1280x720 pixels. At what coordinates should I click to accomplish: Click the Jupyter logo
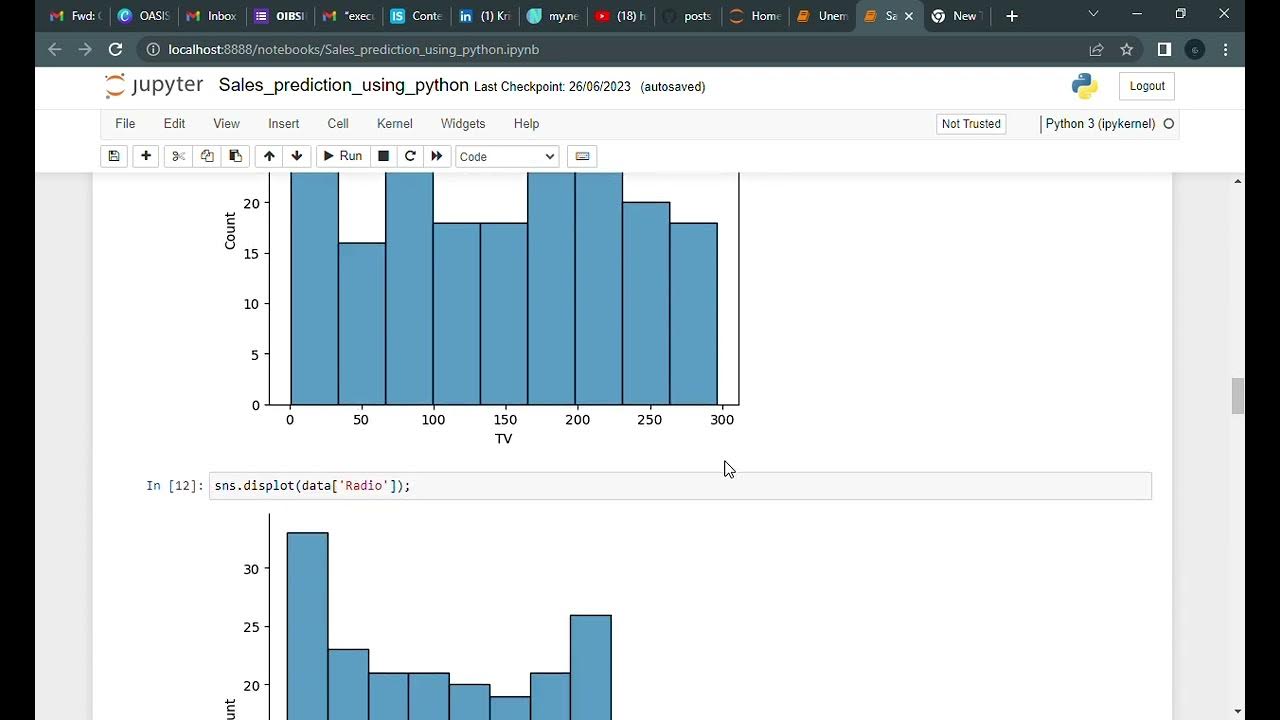pos(154,86)
